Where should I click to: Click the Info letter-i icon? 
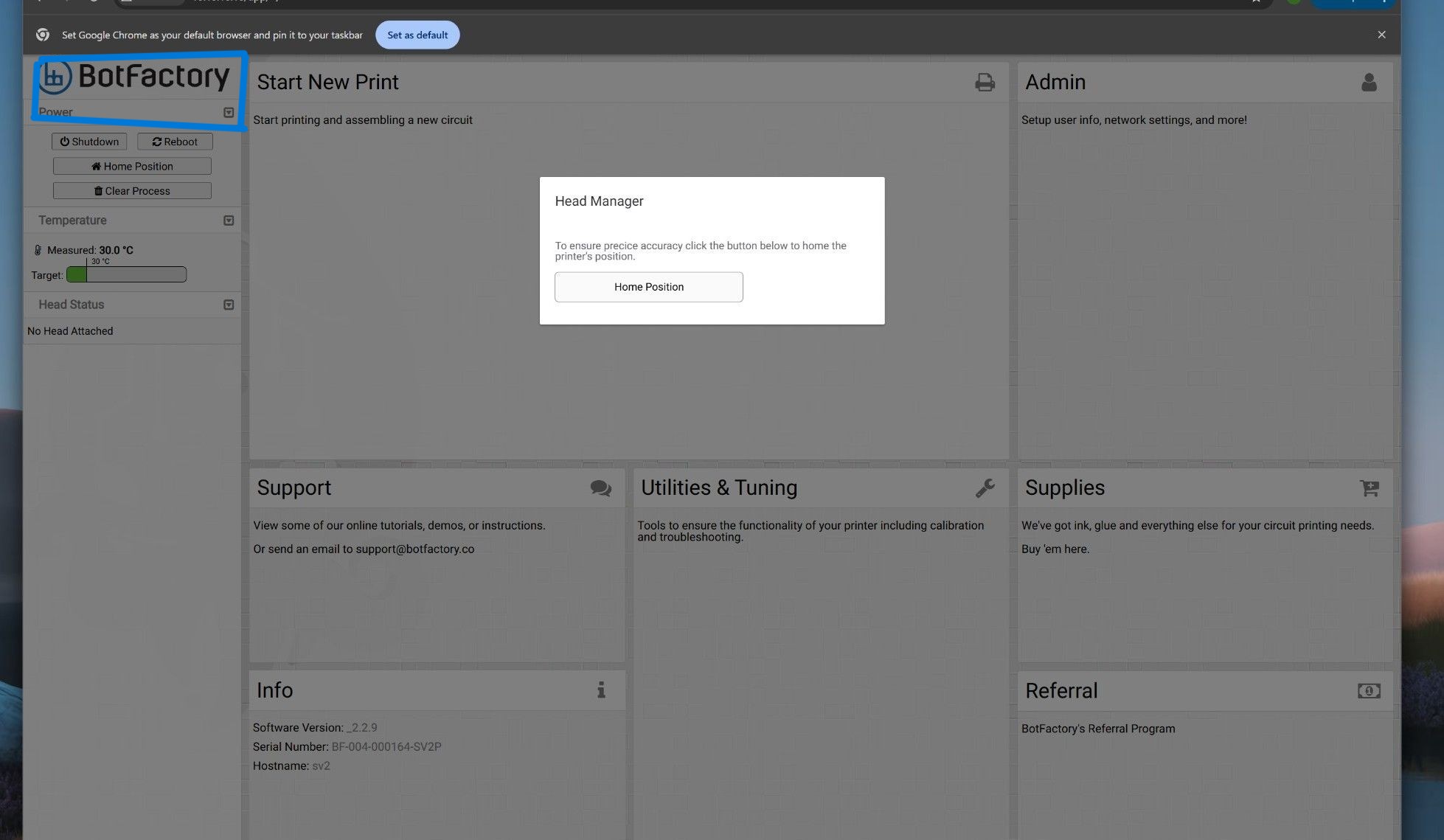(x=601, y=690)
